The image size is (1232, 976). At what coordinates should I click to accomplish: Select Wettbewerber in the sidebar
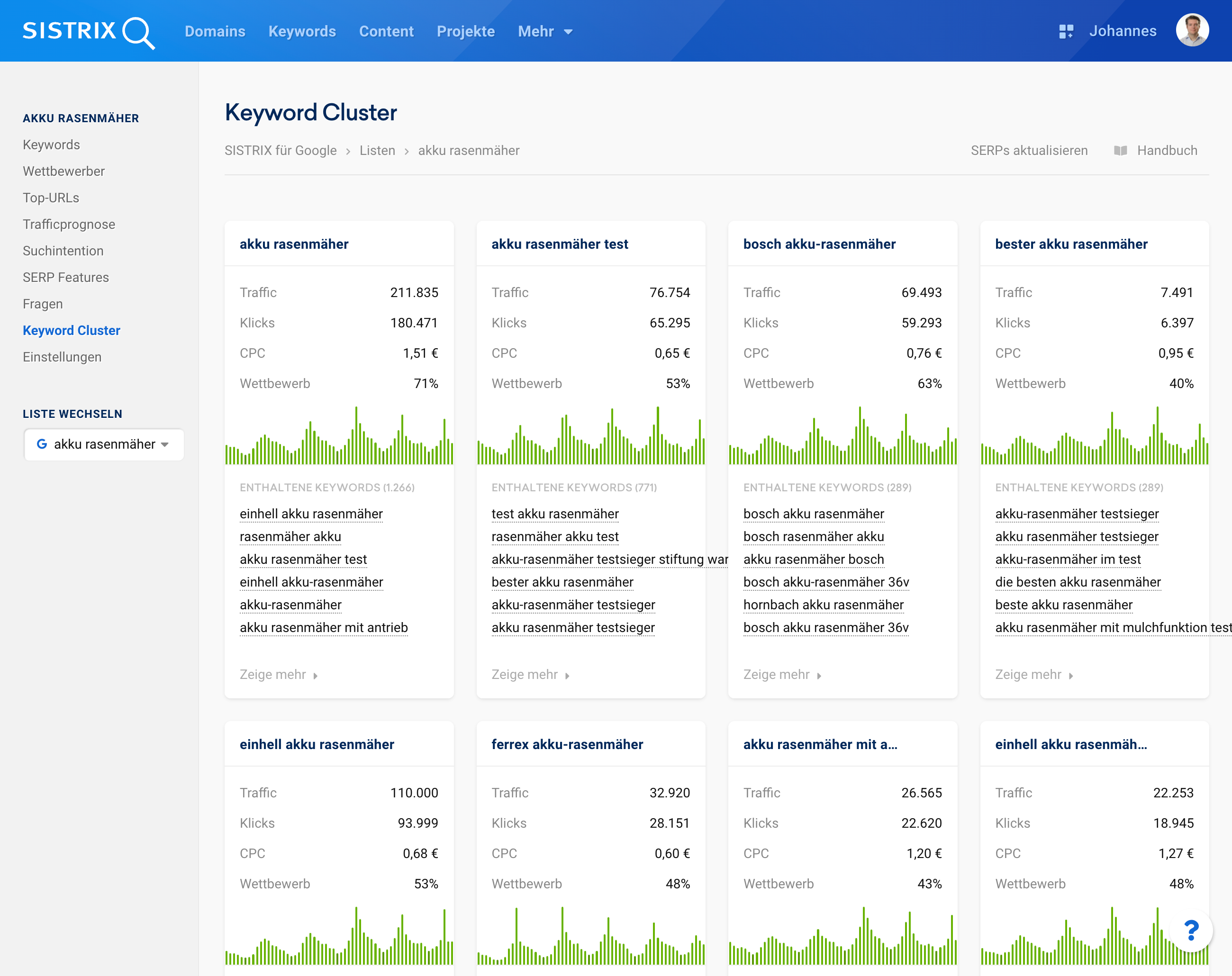tap(63, 172)
